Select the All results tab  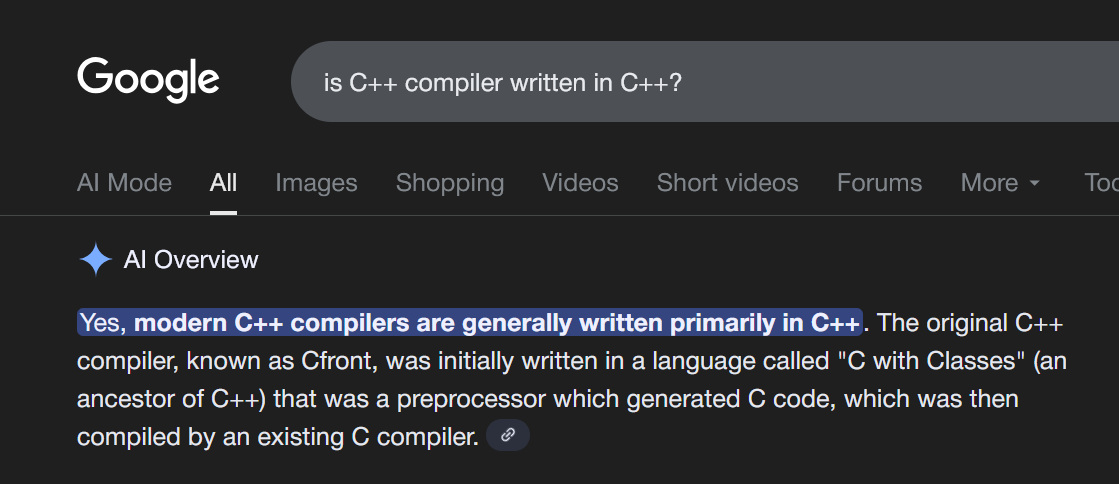[x=223, y=183]
